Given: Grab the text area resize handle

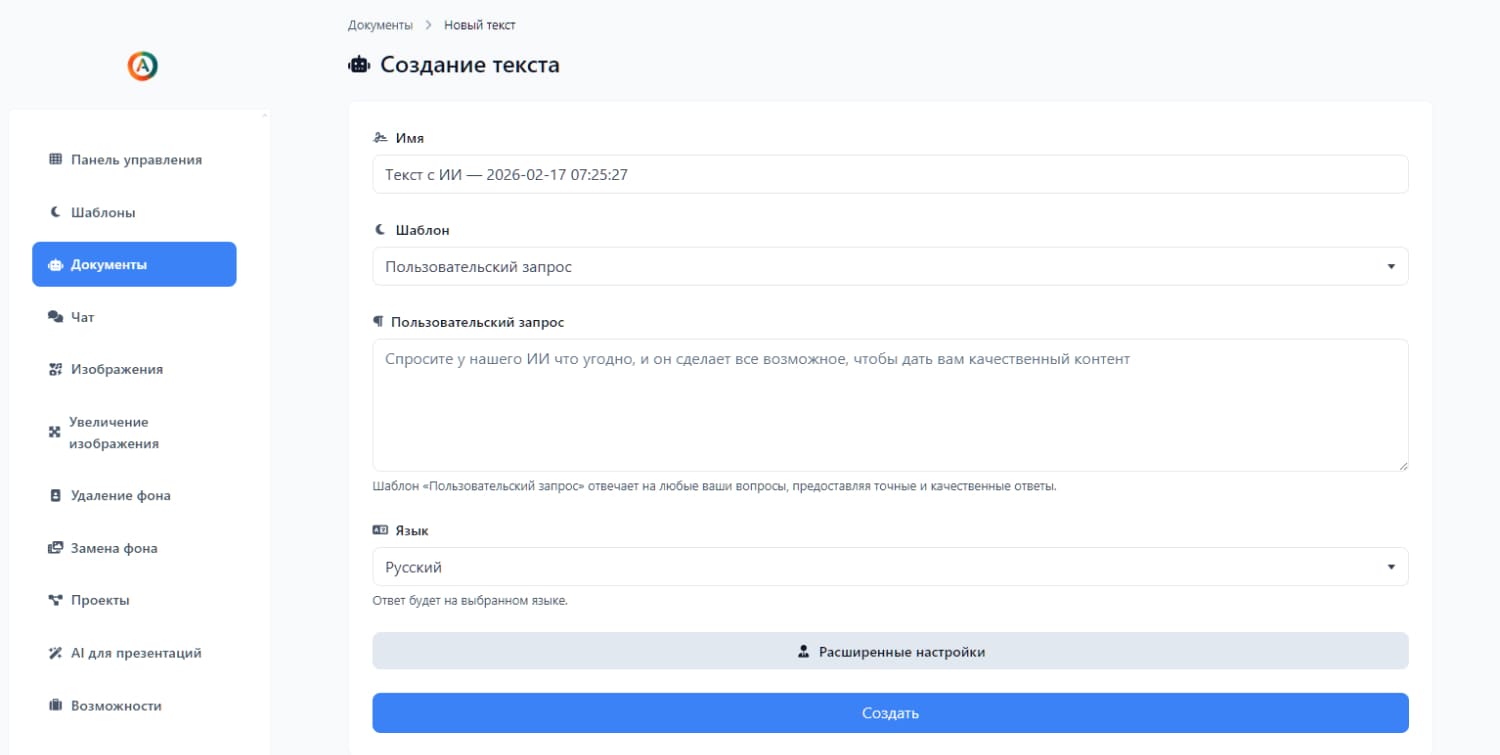Looking at the screenshot, I should [x=1403, y=465].
